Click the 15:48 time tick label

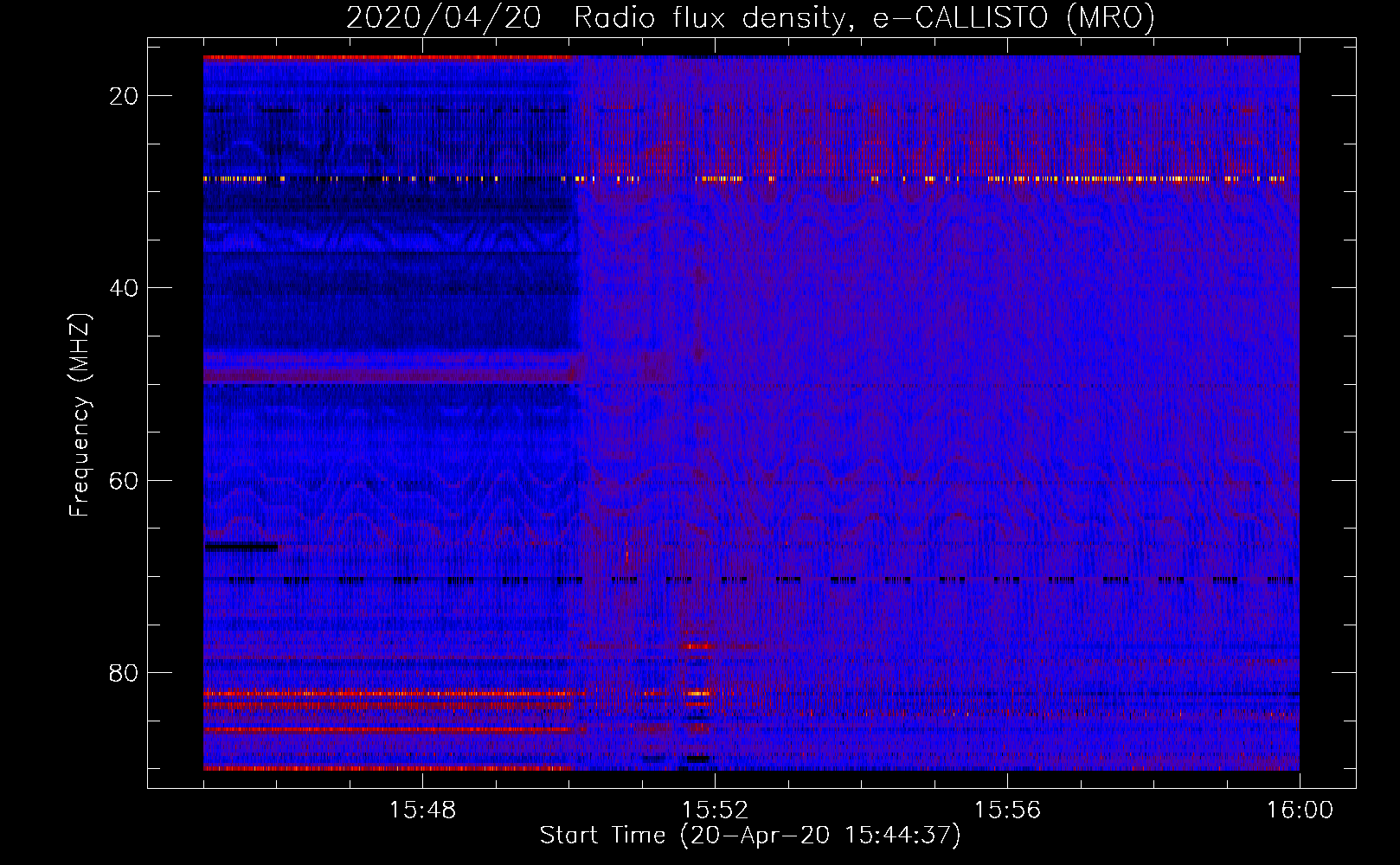(x=422, y=811)
